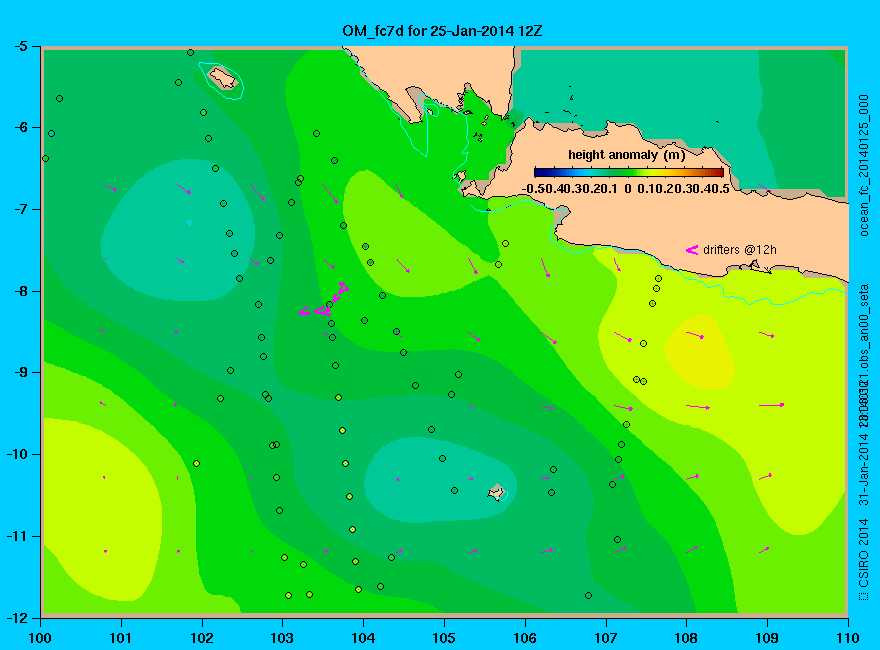Click x-axis tick label 106
This screenshot has width=880, height=650.
coord(525,638)
